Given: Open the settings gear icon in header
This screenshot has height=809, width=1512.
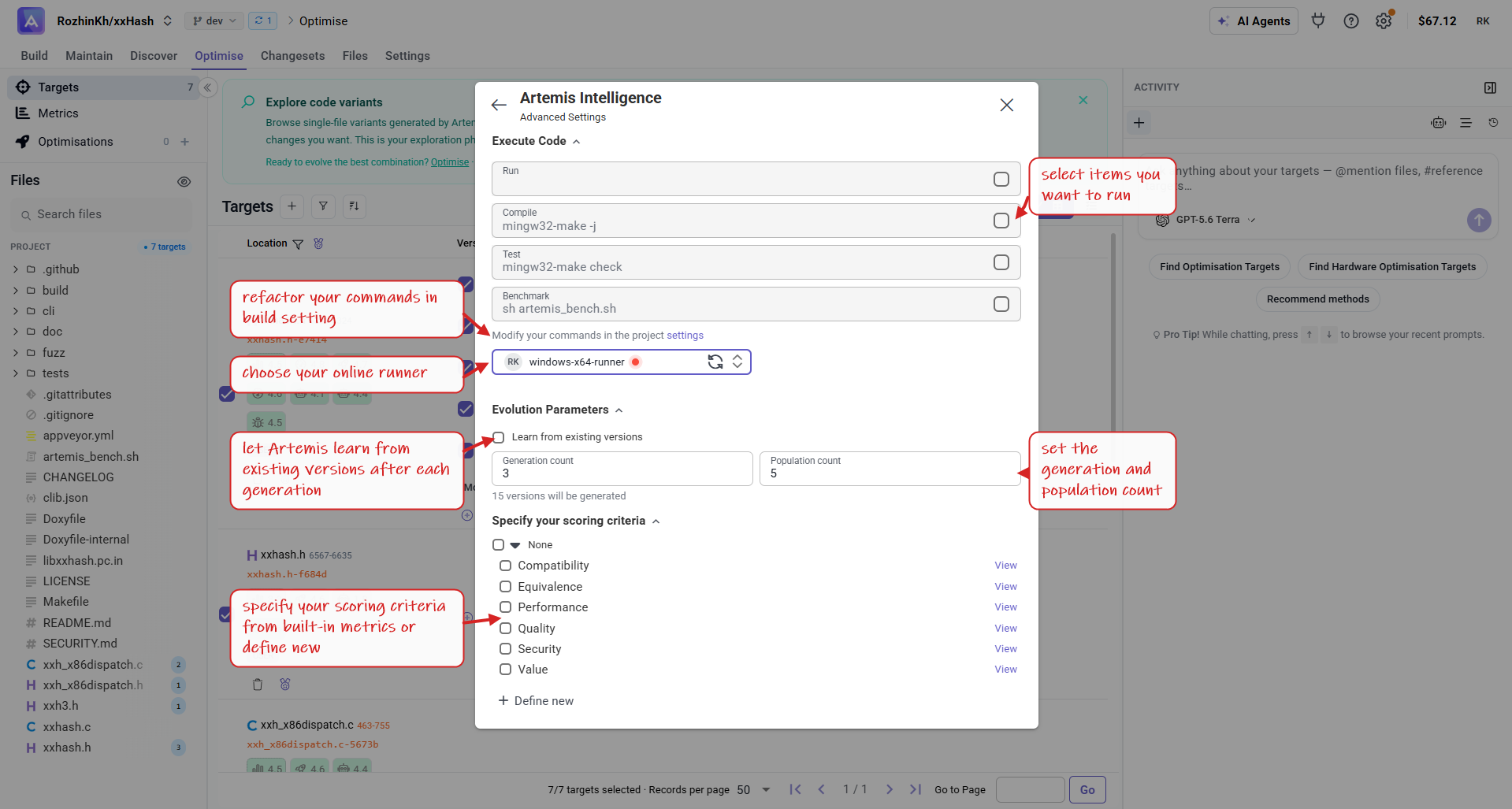Looking at the screenshot, I should coord(1384,21).
